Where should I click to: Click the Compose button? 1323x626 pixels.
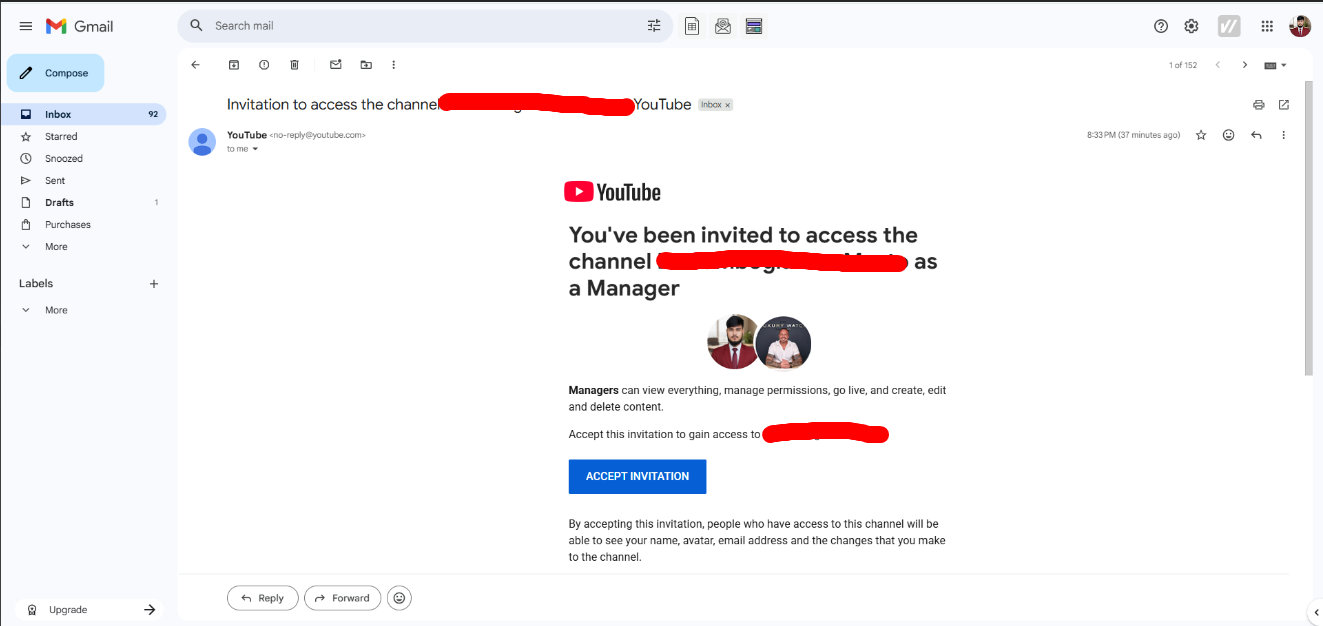pyautogui.click(x=56, y=73)
